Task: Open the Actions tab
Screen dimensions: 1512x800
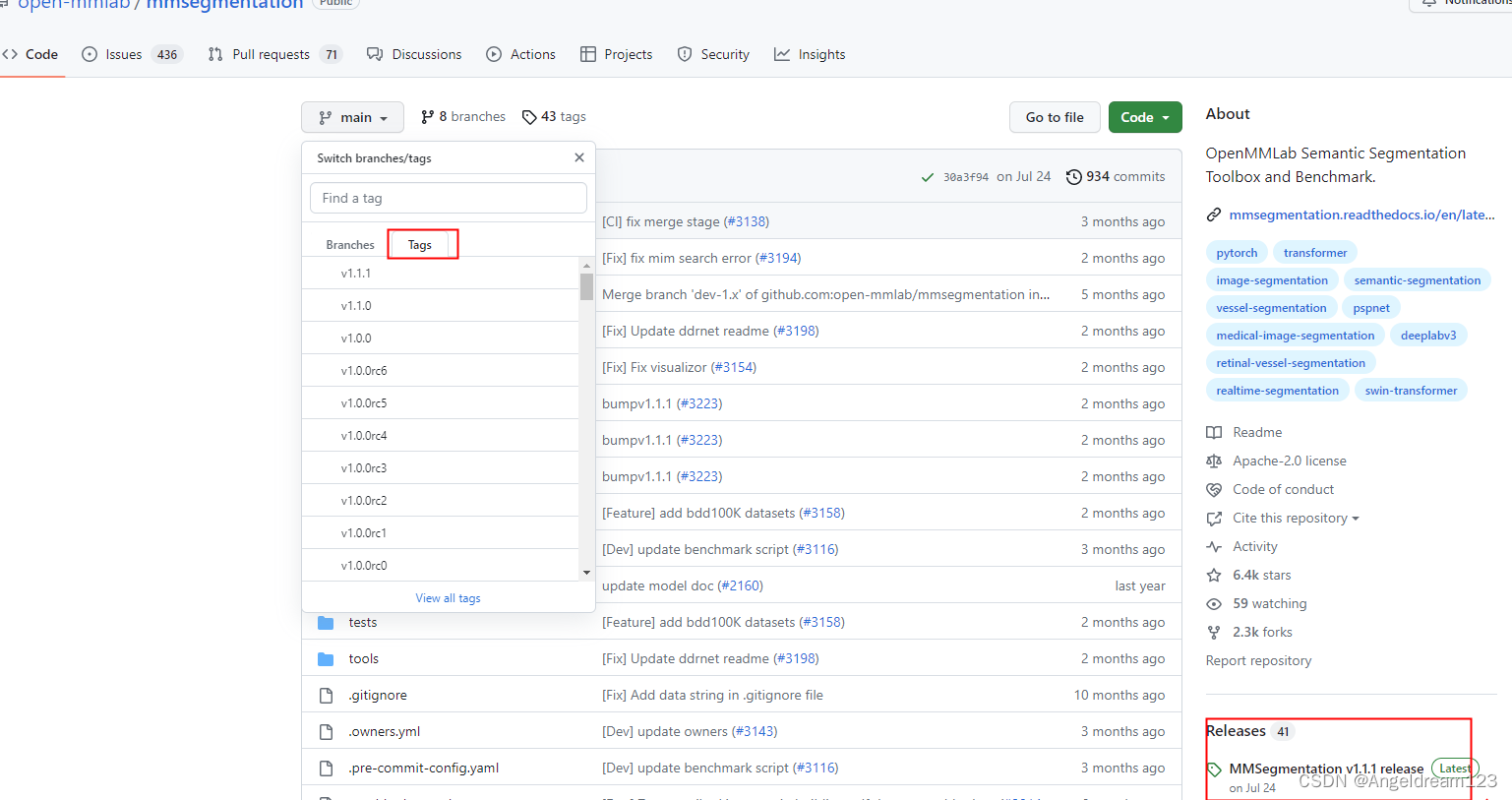Action: point(521,54)
